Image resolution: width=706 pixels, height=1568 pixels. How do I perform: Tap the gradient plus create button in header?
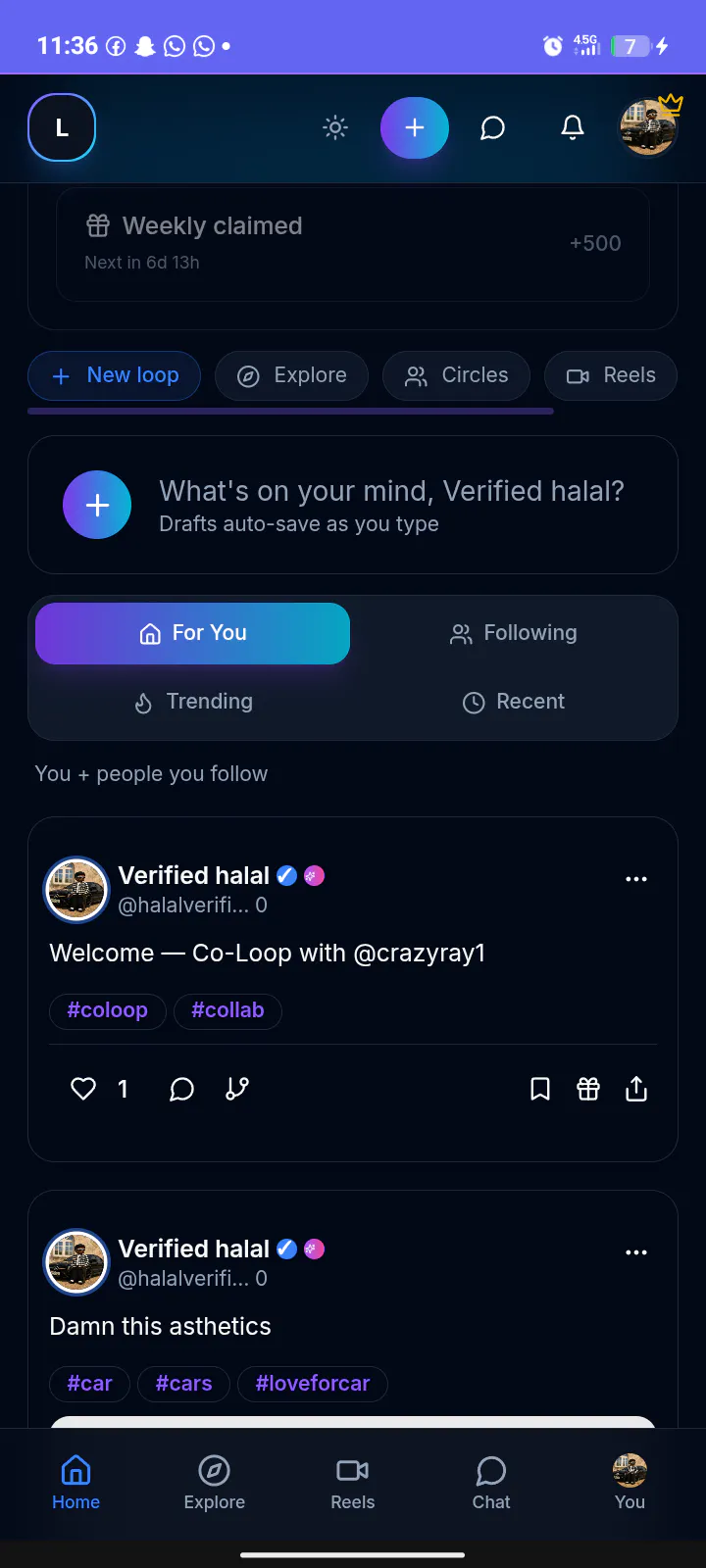pyautogui.click(x=415, y=128)
